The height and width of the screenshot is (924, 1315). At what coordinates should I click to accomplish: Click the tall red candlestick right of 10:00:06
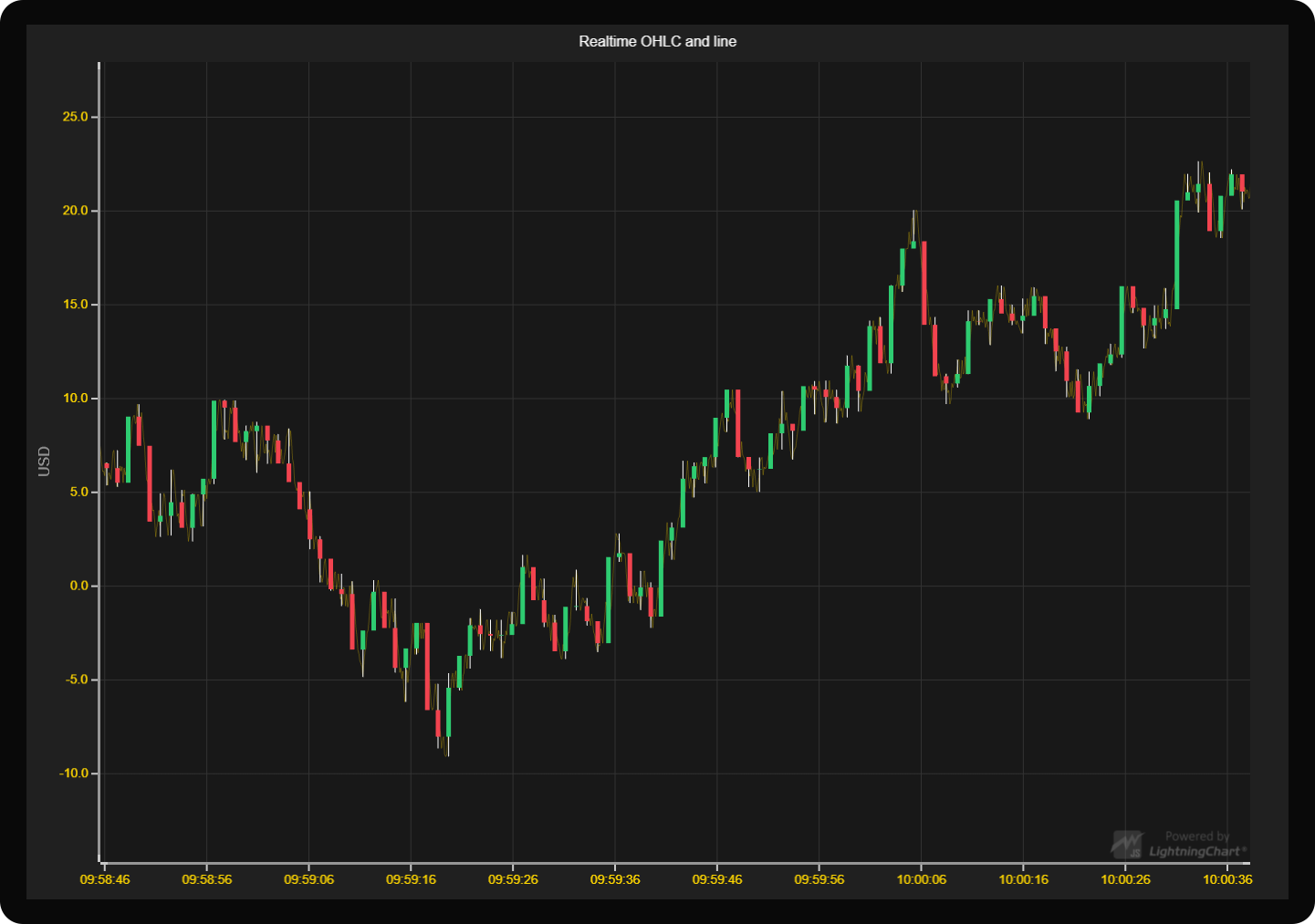(924, 283)
